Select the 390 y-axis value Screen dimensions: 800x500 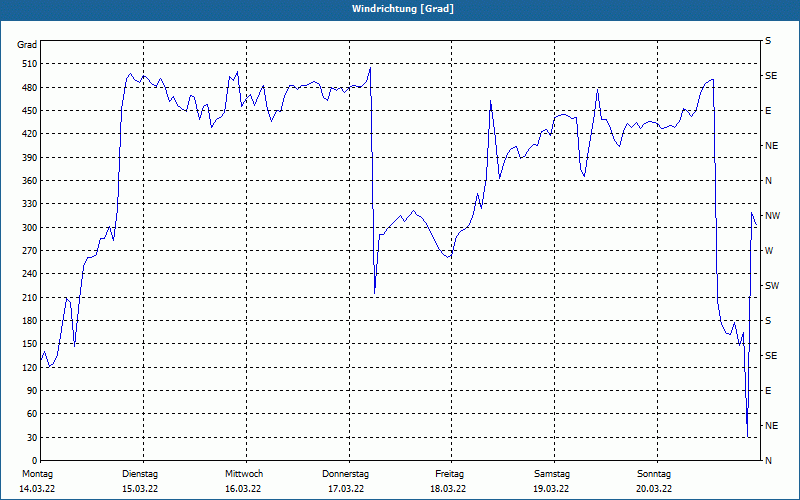click(30, 158)
